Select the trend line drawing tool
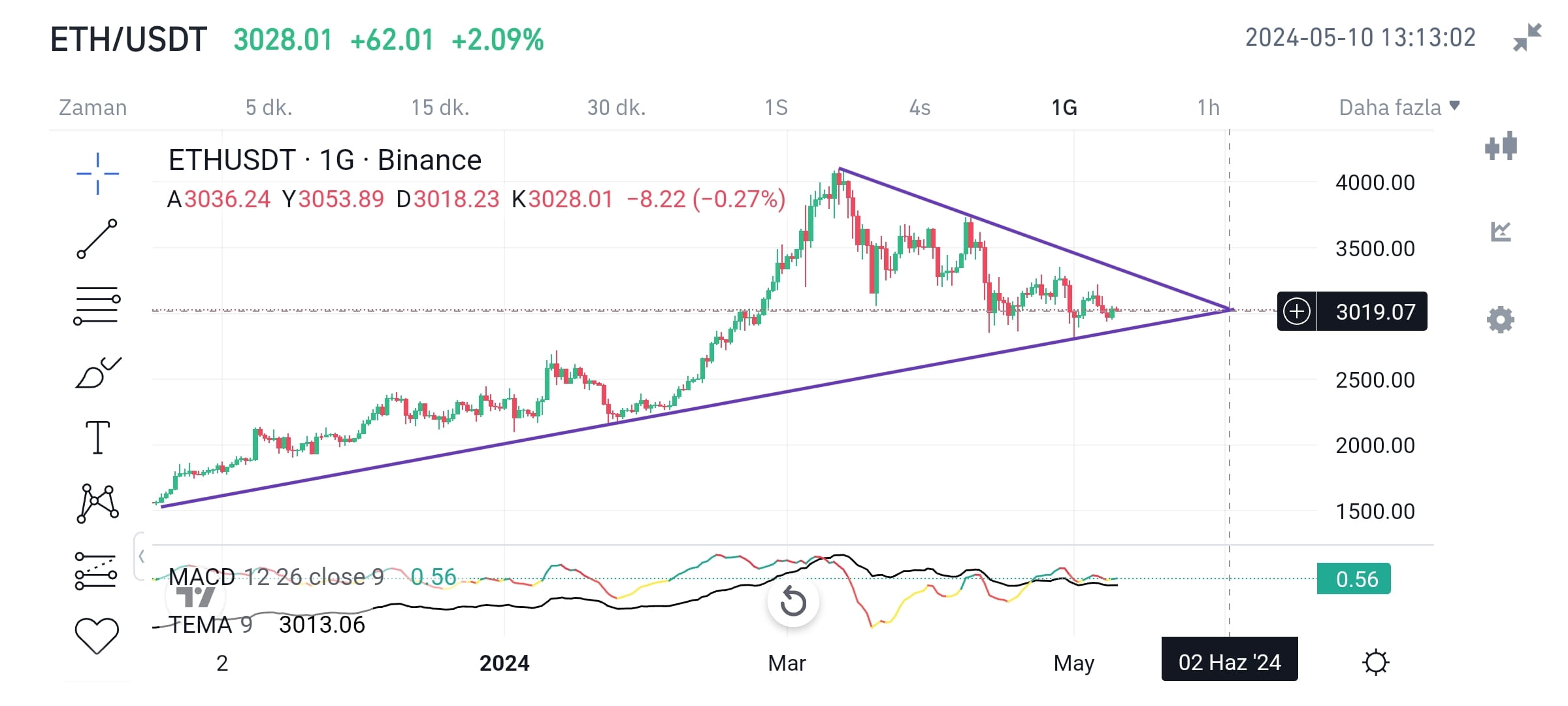The height and width of the screenshot is (706, 1568). (97, 239)
